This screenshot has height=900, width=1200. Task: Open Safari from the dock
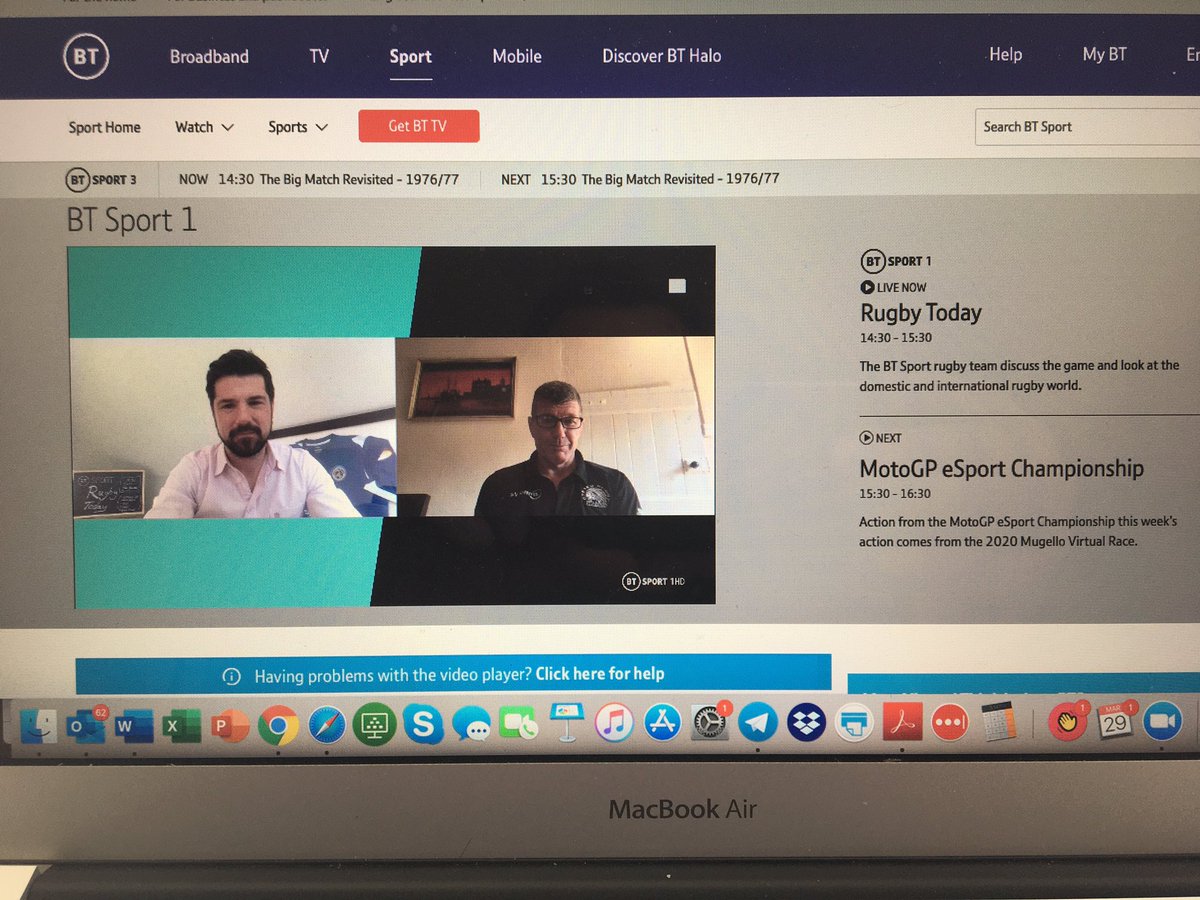tap(326, 725)
